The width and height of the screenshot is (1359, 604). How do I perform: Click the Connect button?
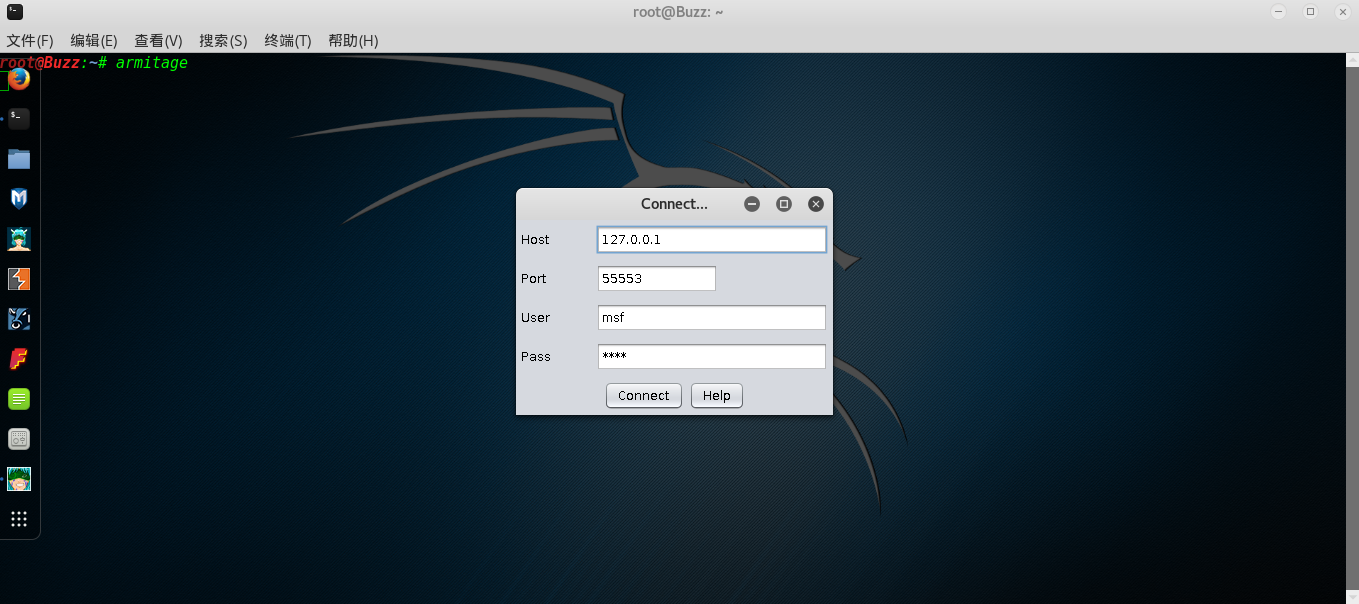coord(644,395)
